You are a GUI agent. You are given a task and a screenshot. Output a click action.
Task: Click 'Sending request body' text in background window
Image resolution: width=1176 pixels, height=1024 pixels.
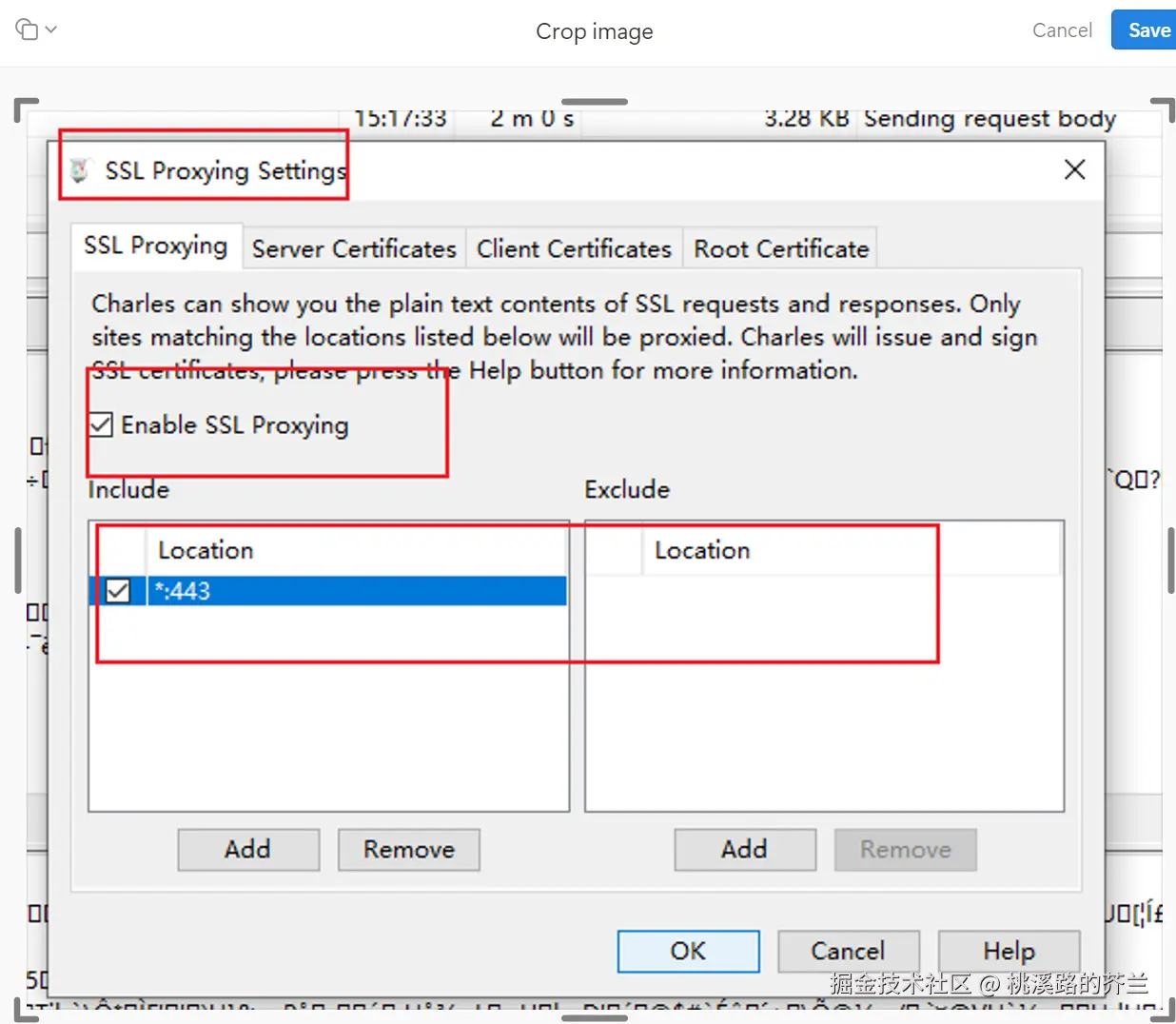990,119
